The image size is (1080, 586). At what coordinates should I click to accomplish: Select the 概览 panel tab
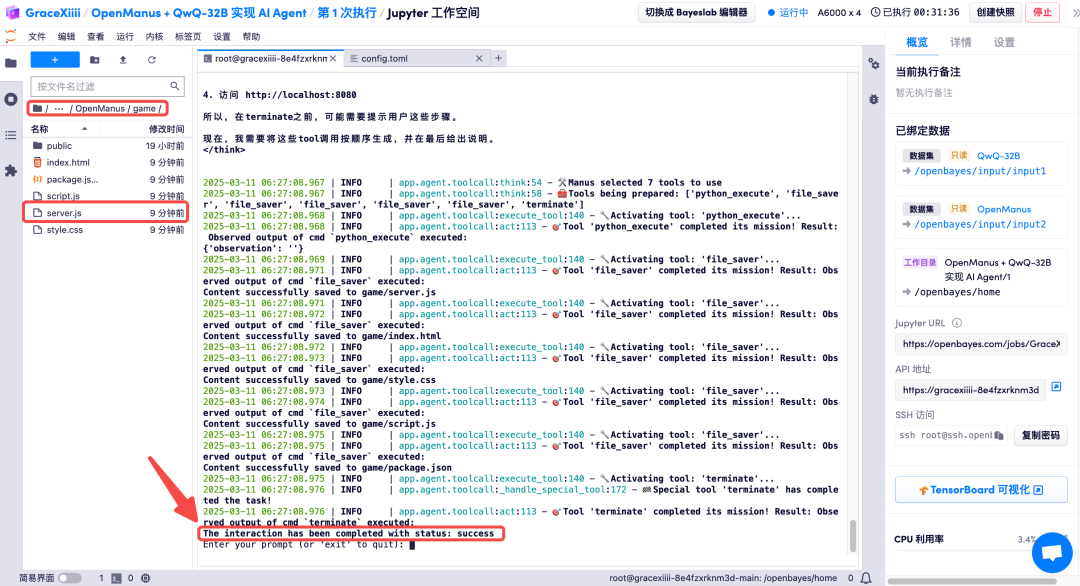[917, 42]
